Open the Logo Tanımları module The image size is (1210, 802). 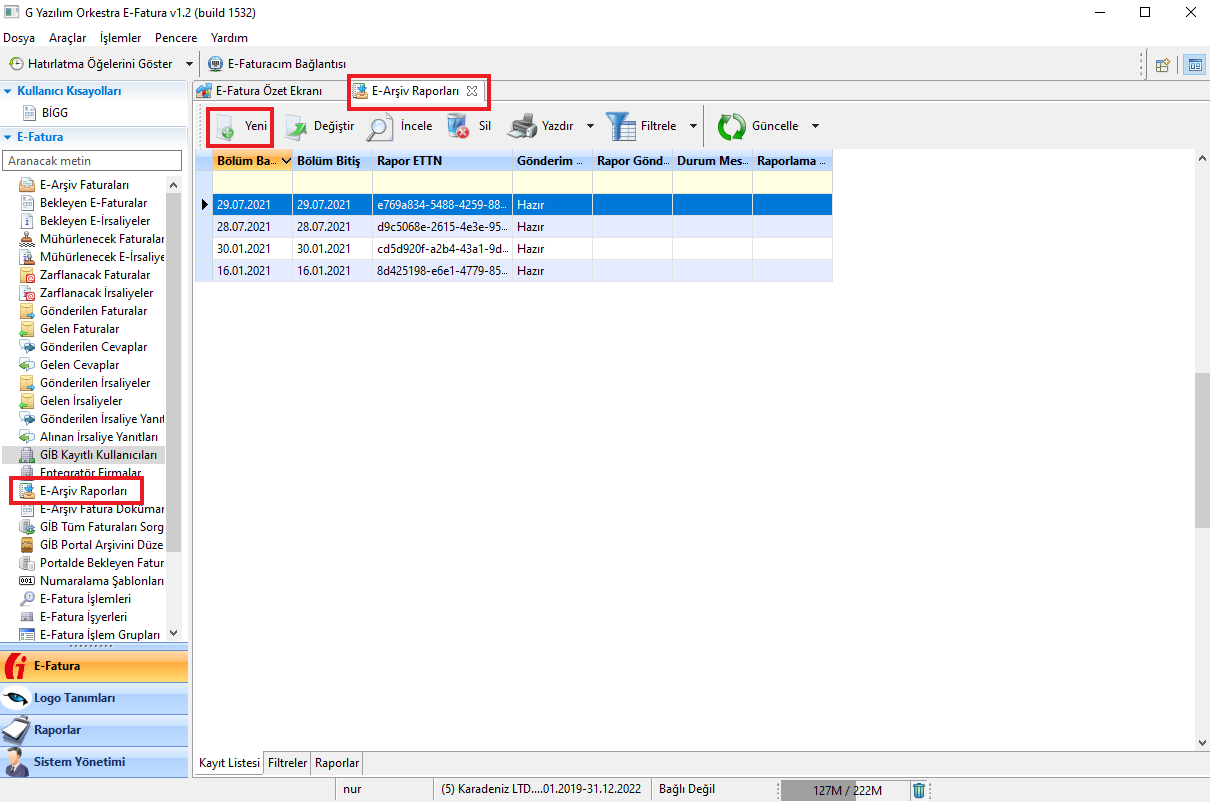(x=75, y=698)
